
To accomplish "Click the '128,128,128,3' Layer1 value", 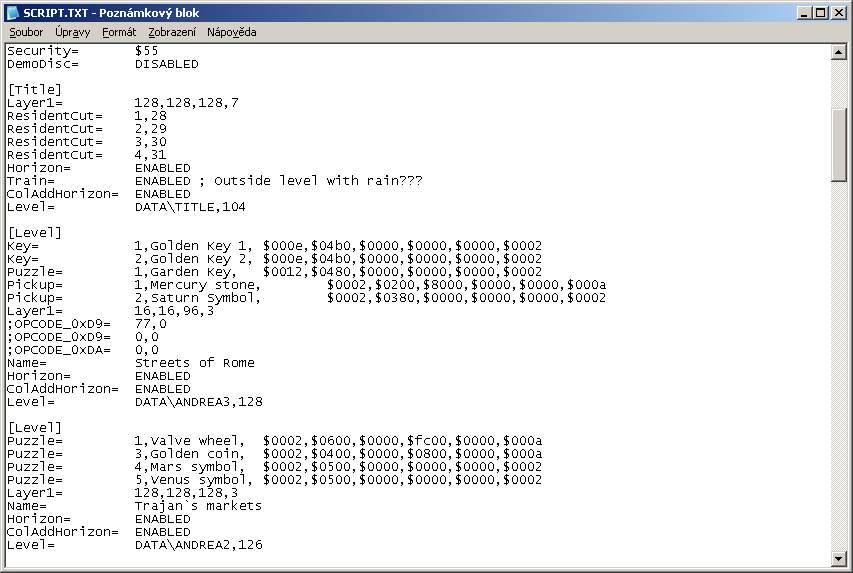I will [186, 493].
